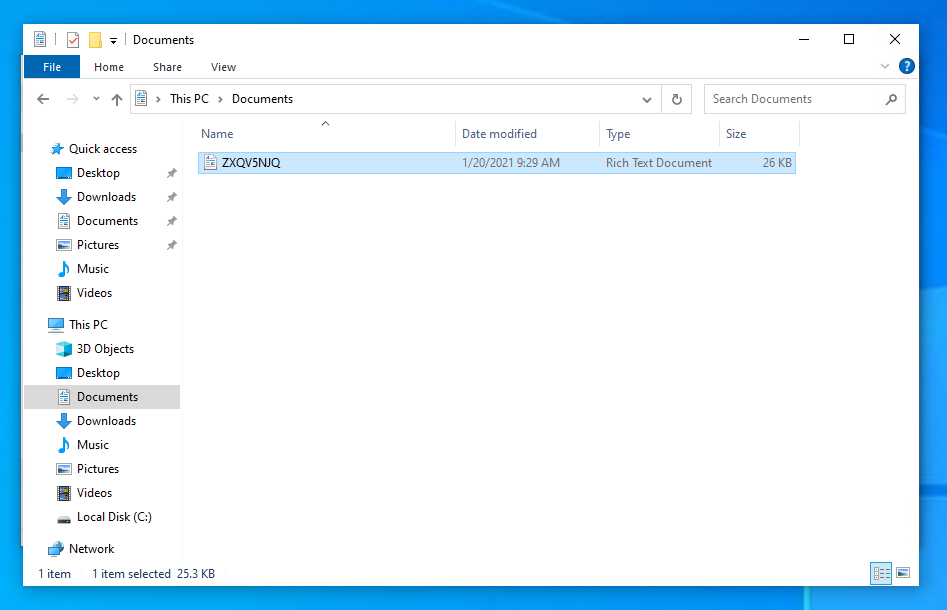The image size is (947, 610).
Task: Click the 1/20/2021 9:29 AM date cell
Action: point(511,163)
